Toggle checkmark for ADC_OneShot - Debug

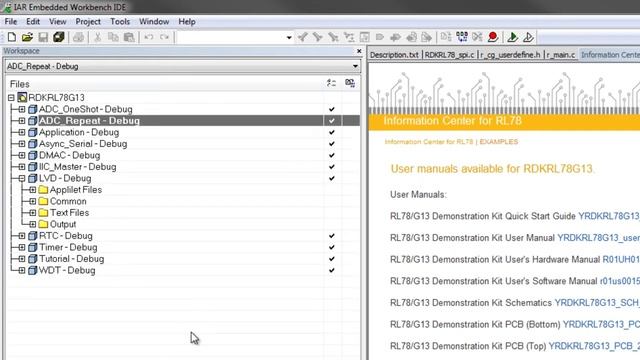(x=332, y=109)
